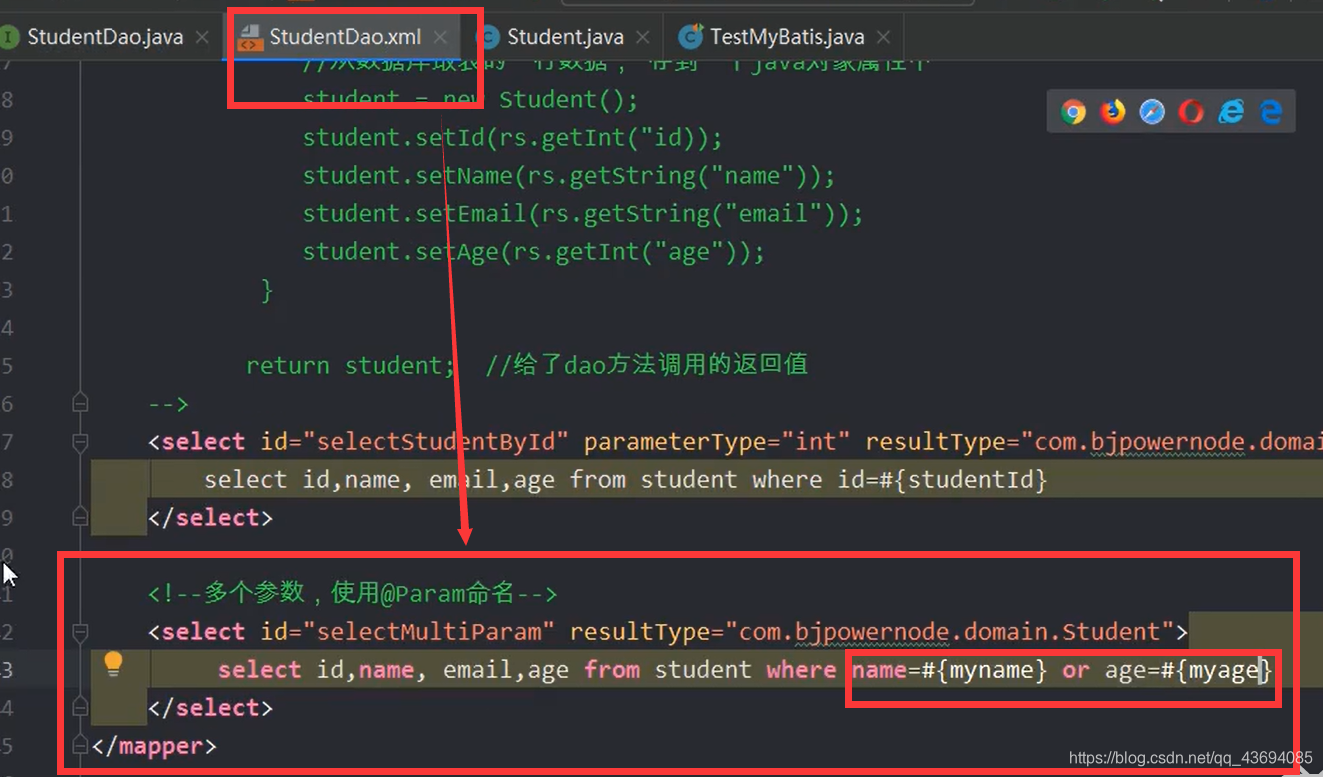Open preview in Chrome browser icon

point(1073,112)
